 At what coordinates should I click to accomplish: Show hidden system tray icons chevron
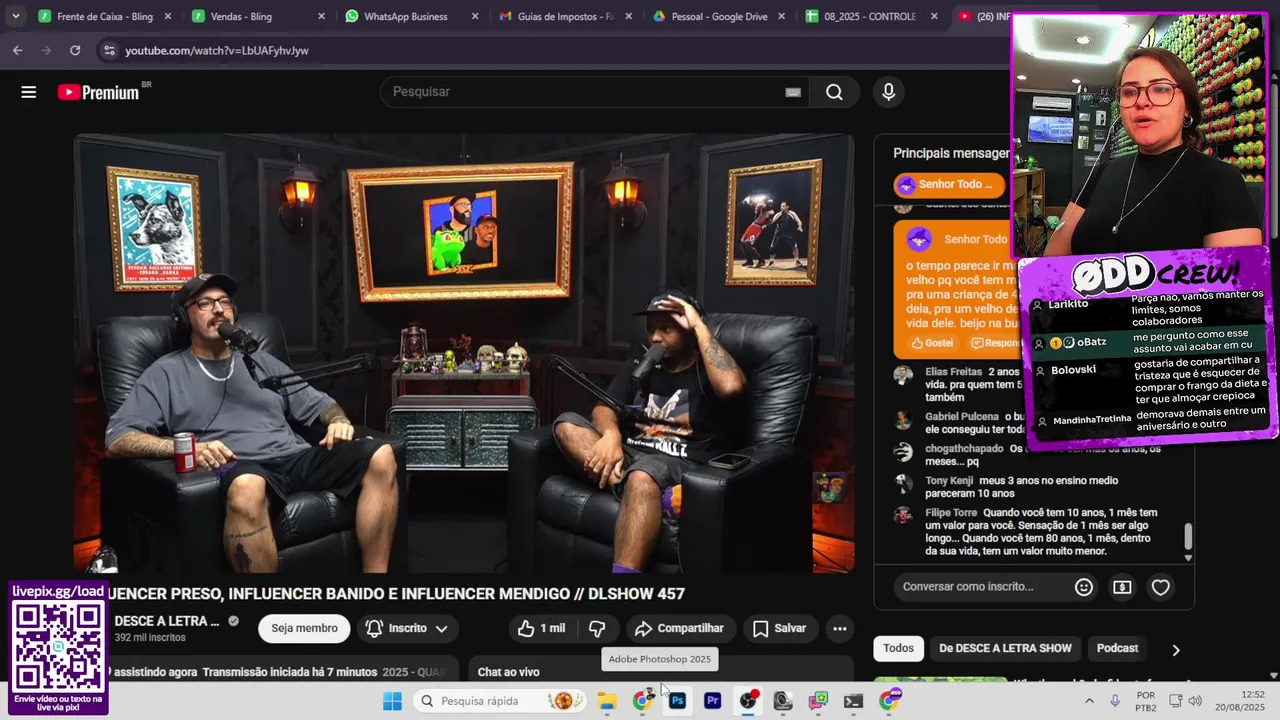pos(1089,701)
